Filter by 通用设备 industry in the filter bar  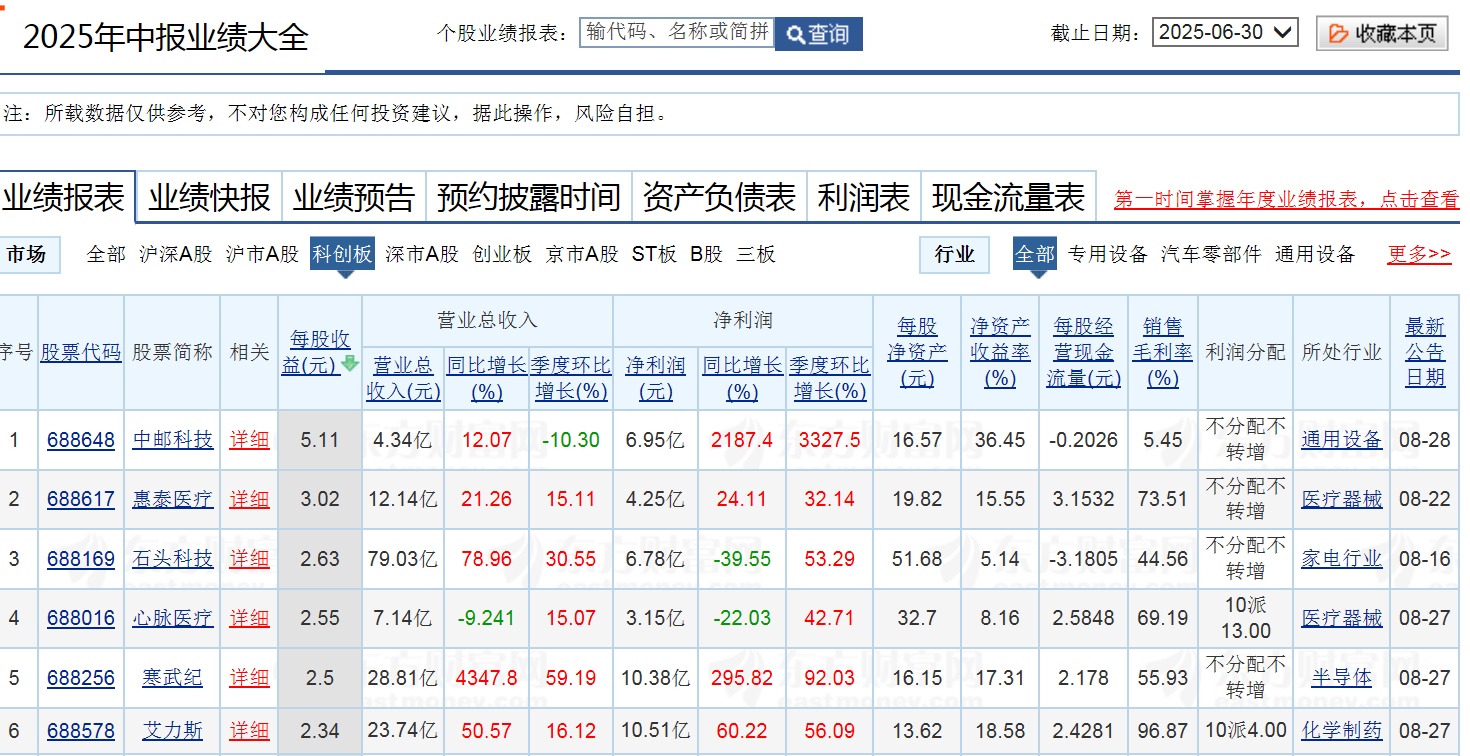coord(1315,254)
